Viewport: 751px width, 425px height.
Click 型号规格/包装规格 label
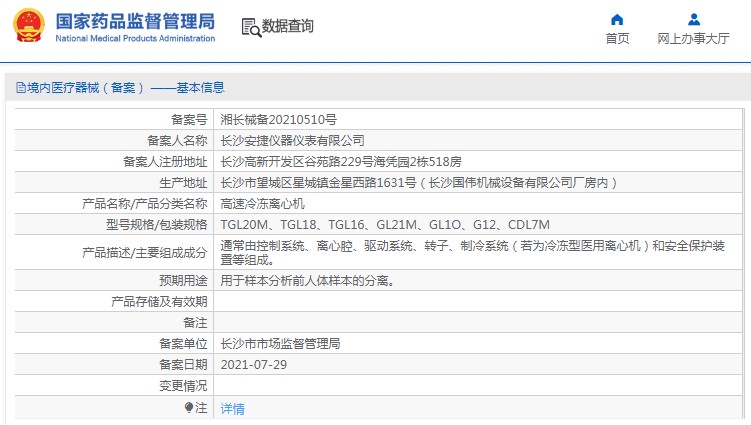[157, 225]
